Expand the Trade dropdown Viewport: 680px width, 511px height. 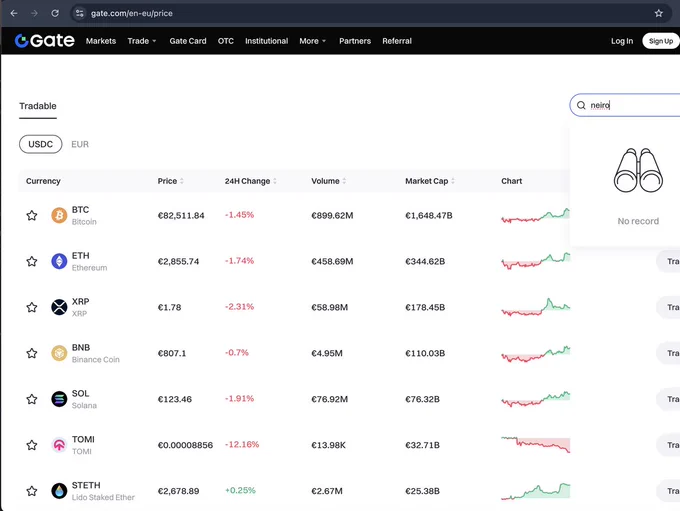142,41
